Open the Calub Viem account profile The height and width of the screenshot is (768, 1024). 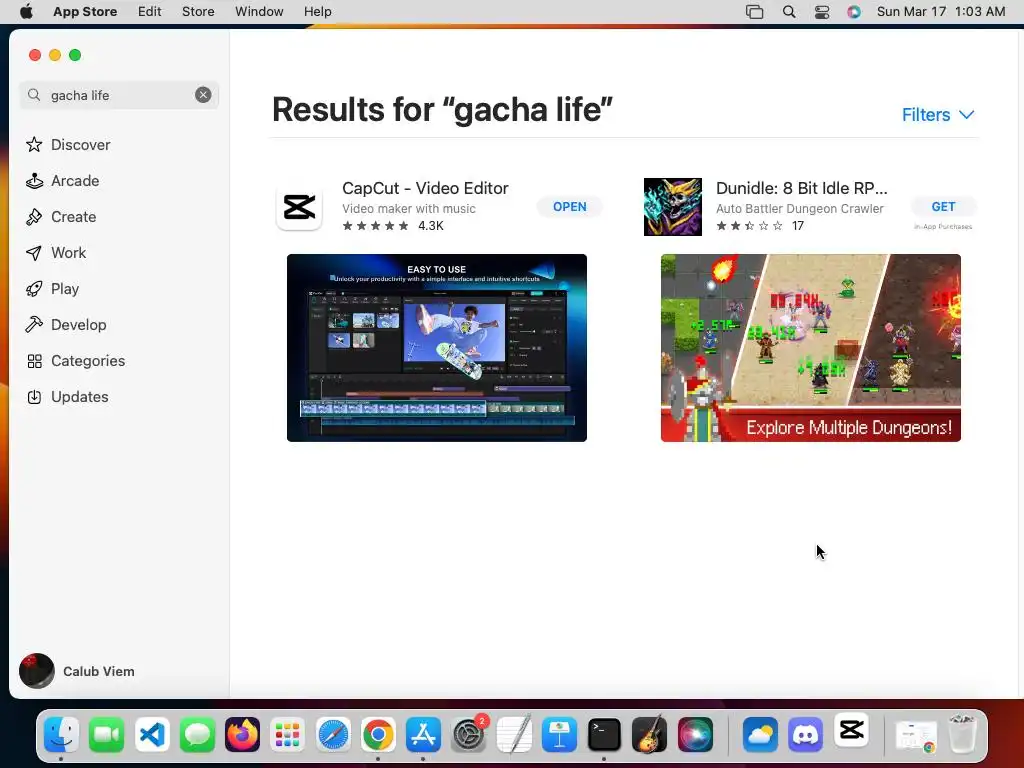pos(77,671)
